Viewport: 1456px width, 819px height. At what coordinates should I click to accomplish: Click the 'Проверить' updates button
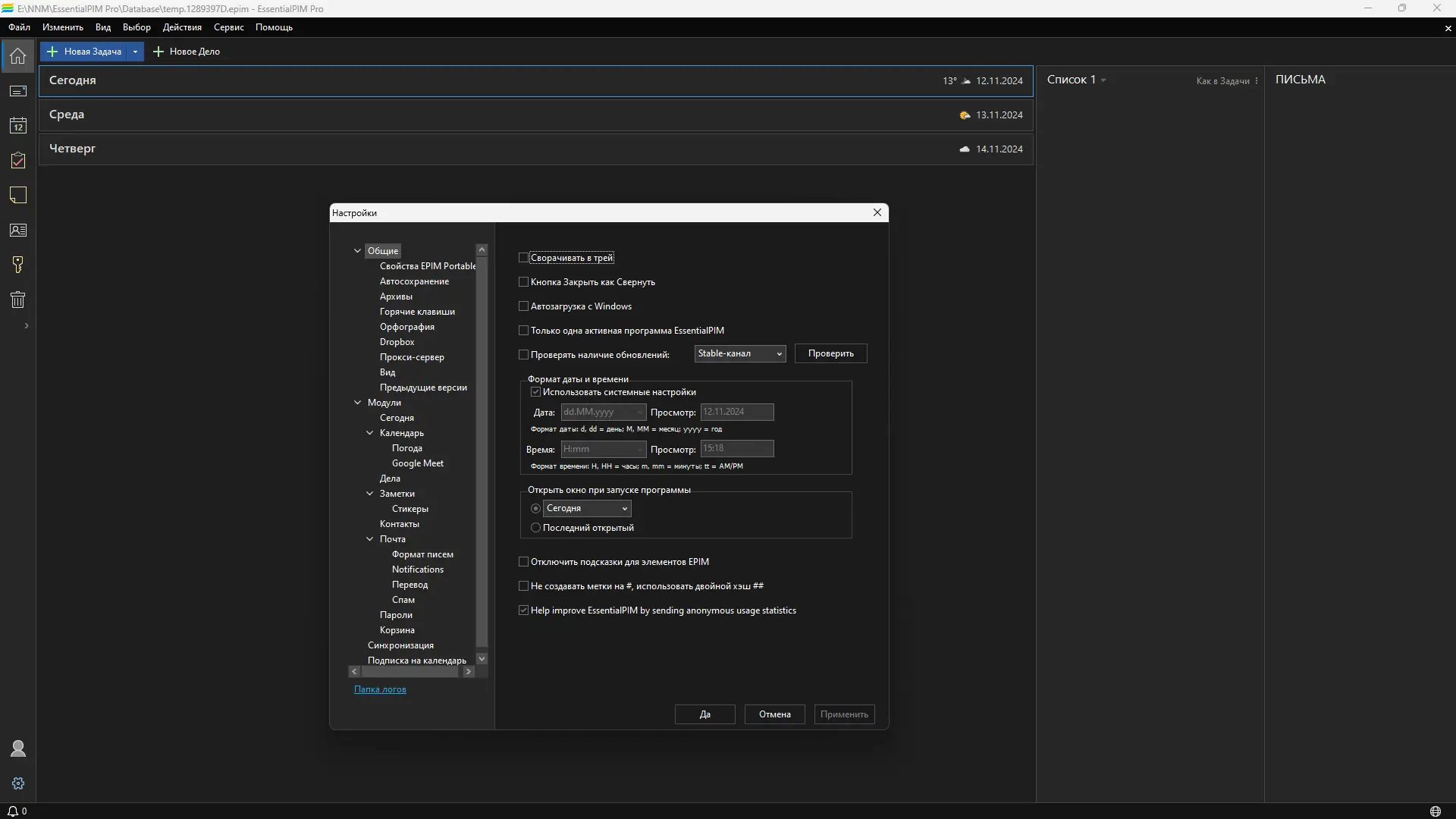[x=830, y=354]
